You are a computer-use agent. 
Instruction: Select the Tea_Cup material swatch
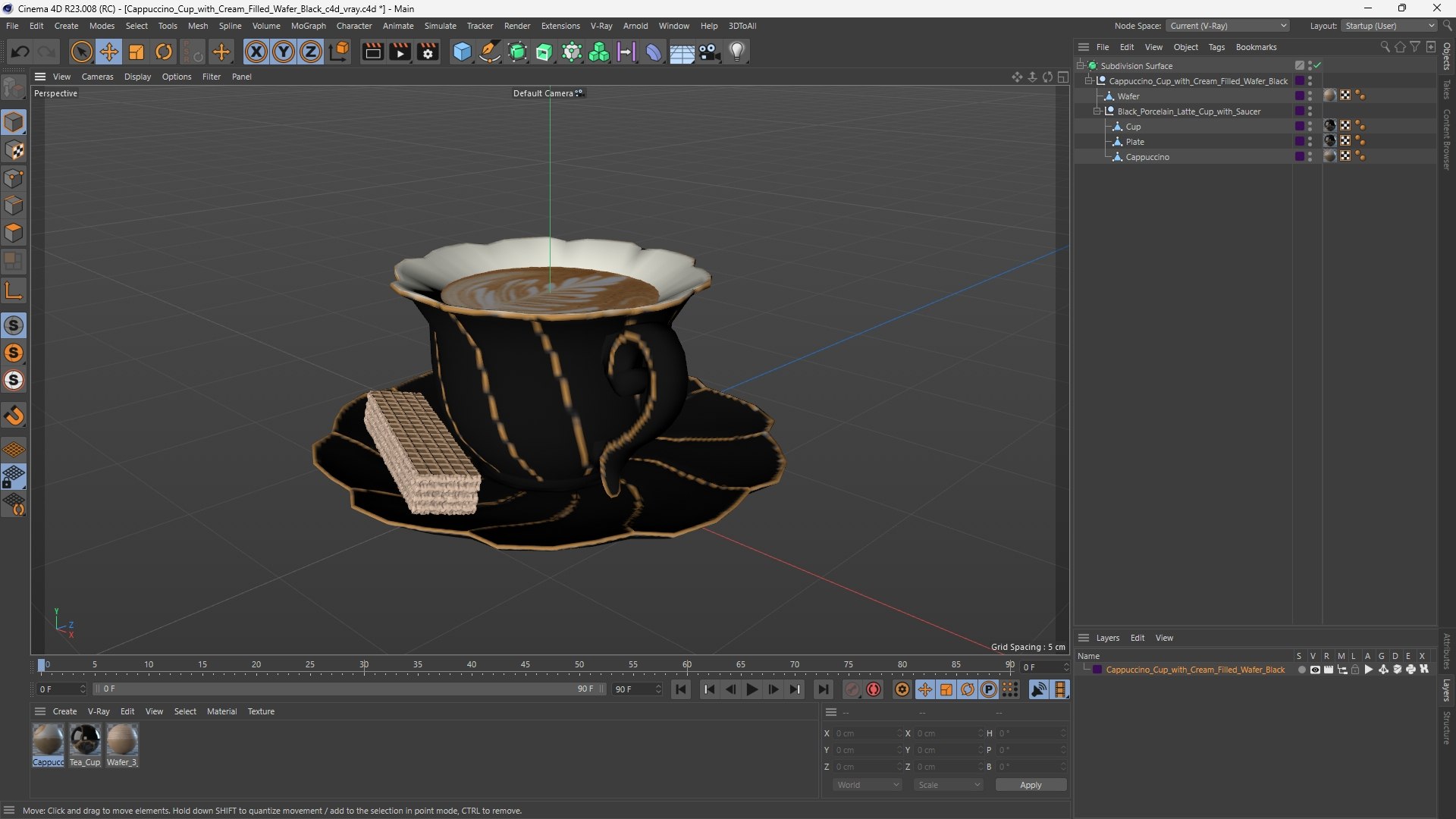coord(85,745)
